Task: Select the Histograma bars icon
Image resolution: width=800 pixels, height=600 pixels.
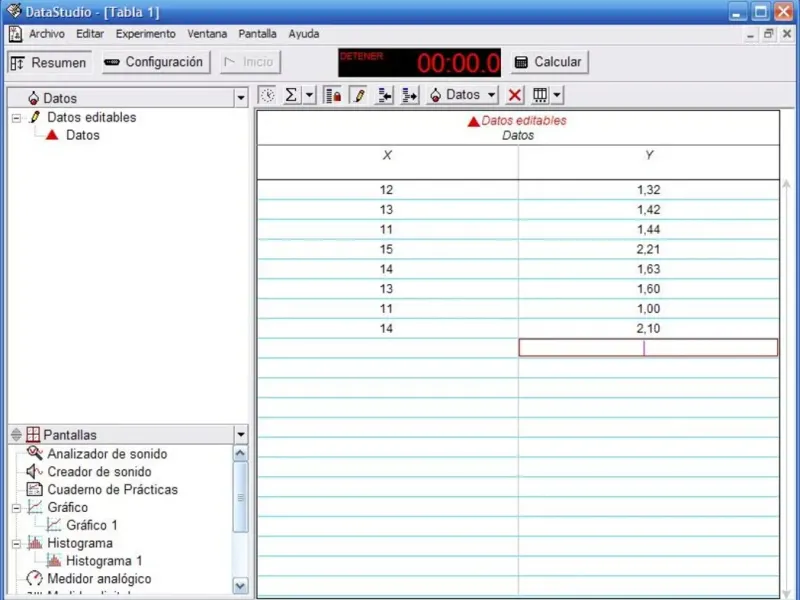Action: point(35,543)
